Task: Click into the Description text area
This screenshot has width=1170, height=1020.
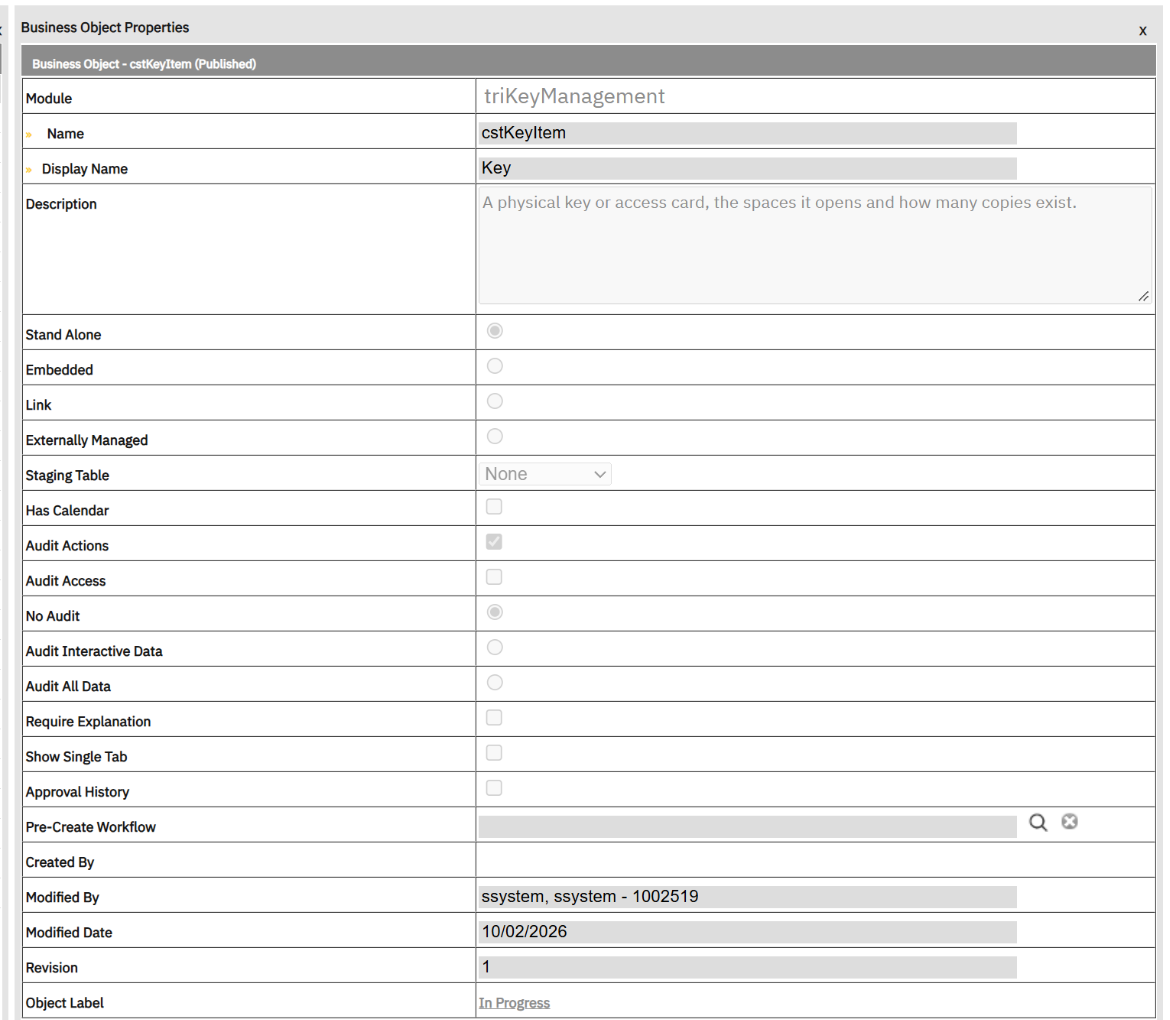Action: [815, 245]
